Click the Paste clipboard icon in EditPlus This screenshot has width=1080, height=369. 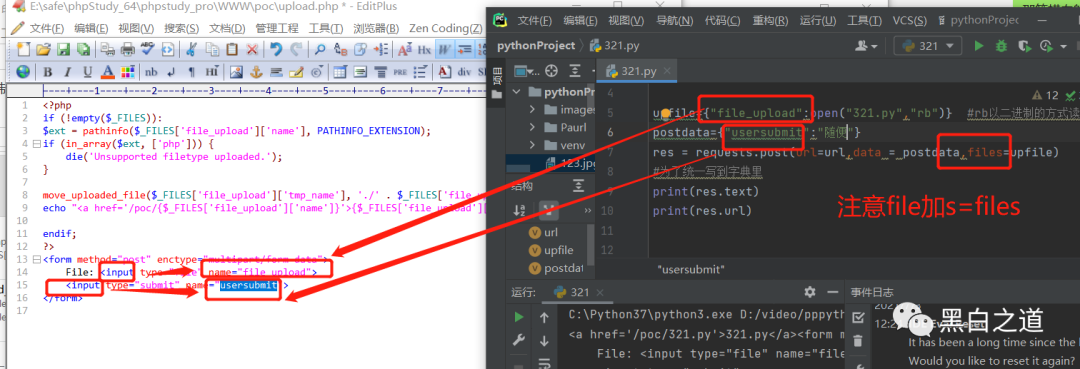[232, 49]
